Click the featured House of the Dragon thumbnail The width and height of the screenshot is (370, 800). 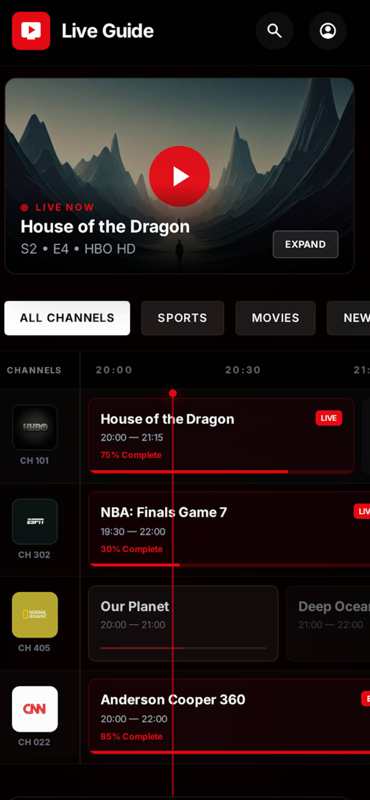pyautogui.click(x=179, y=176)
